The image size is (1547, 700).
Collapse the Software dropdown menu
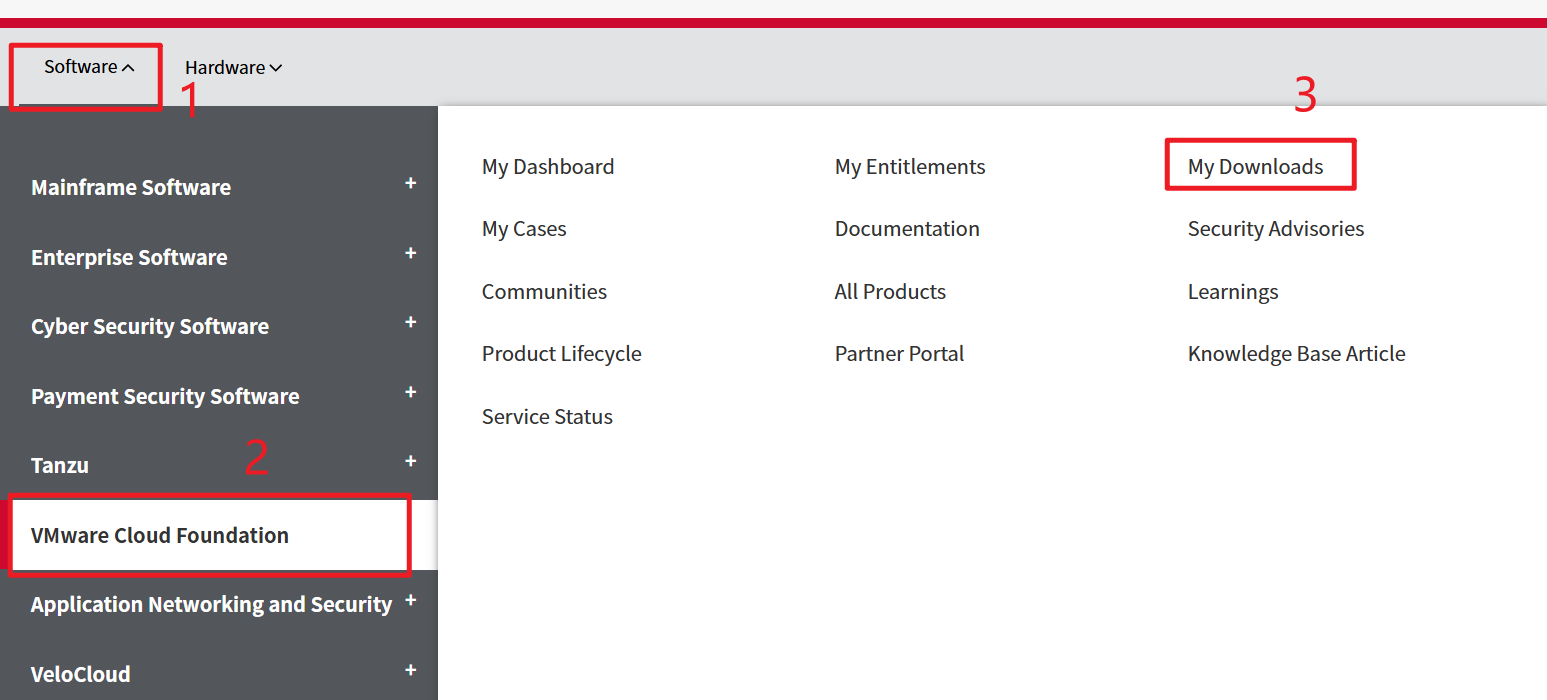pos(89,67)
